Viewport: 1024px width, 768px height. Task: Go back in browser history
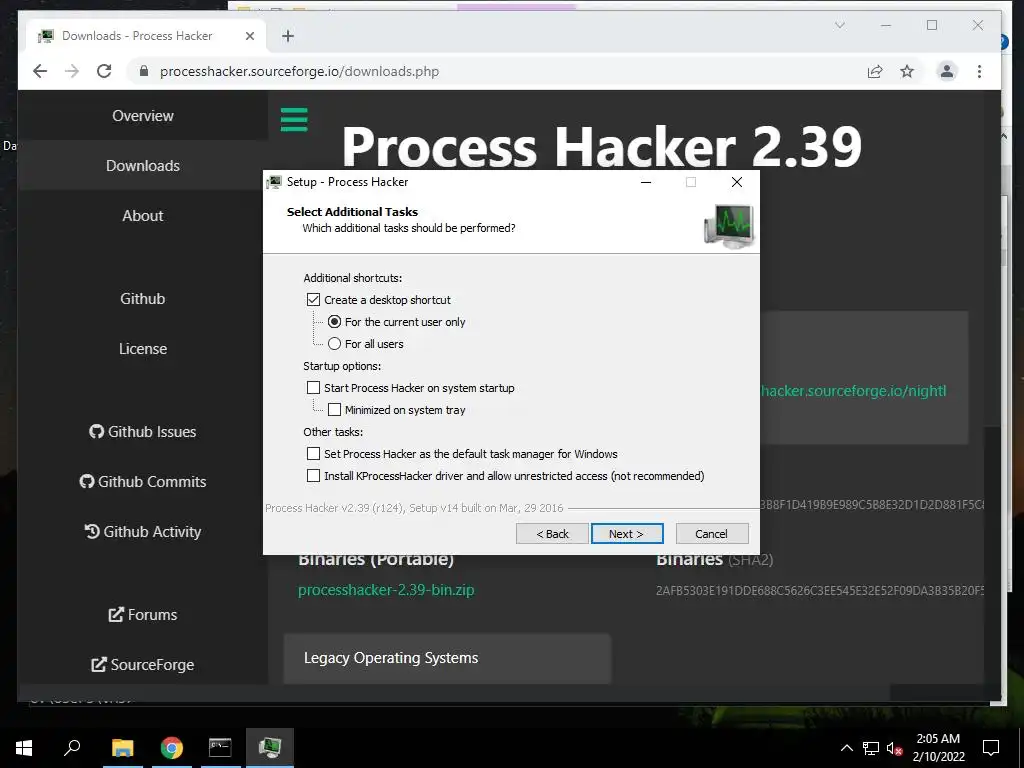(40, 71)
